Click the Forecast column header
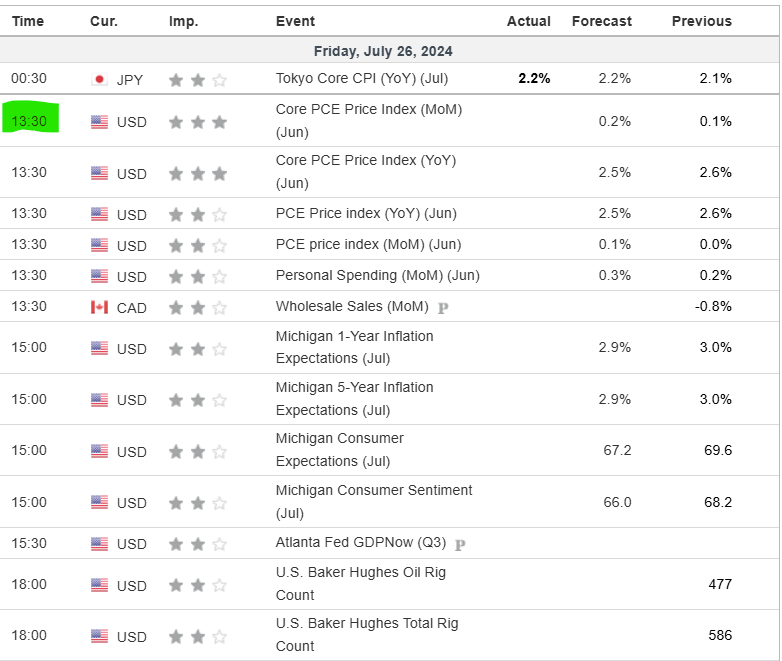The height and width of the screenshot is (661, 782). pos(601,21)
